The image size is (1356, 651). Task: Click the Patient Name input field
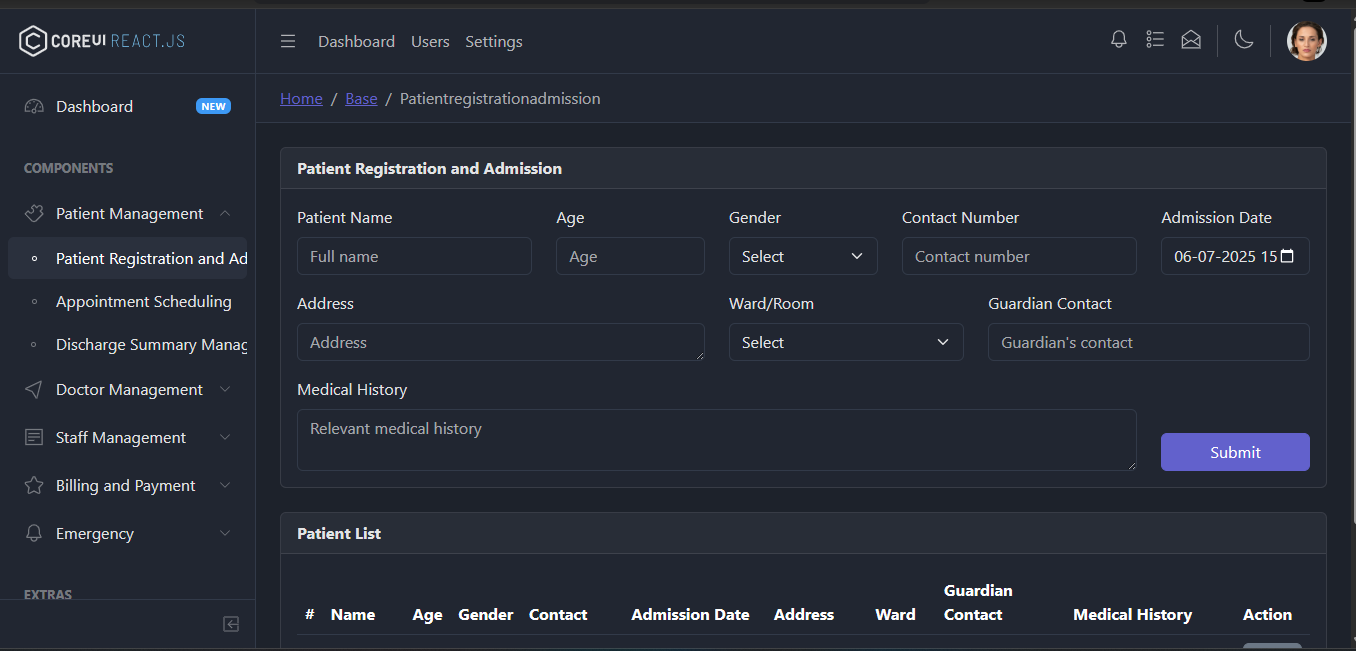coord(414,257)
